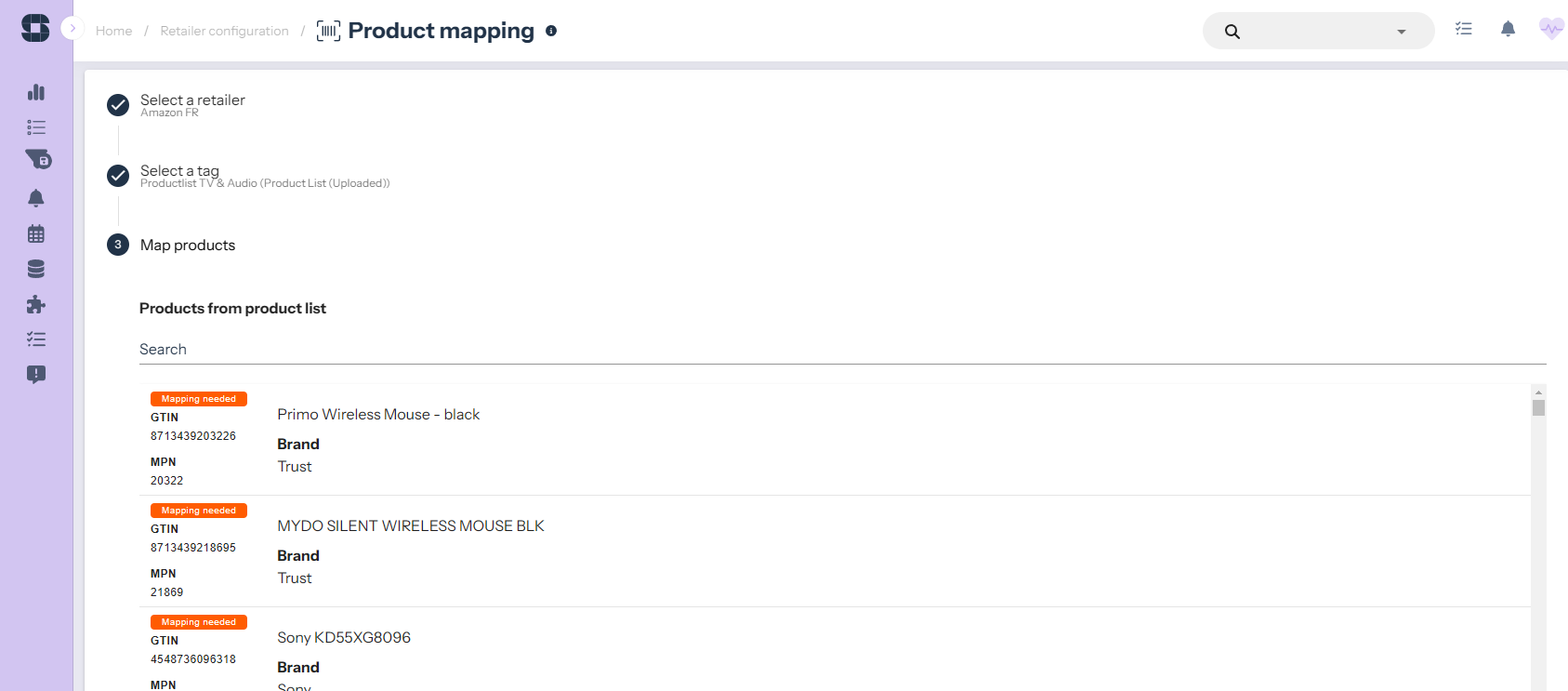The height and width of the screenshot is (691, 1568).
Task: Select MYDO SILENT WIRELESS MOUSE BLK product
Action: [x=410, y=526]
